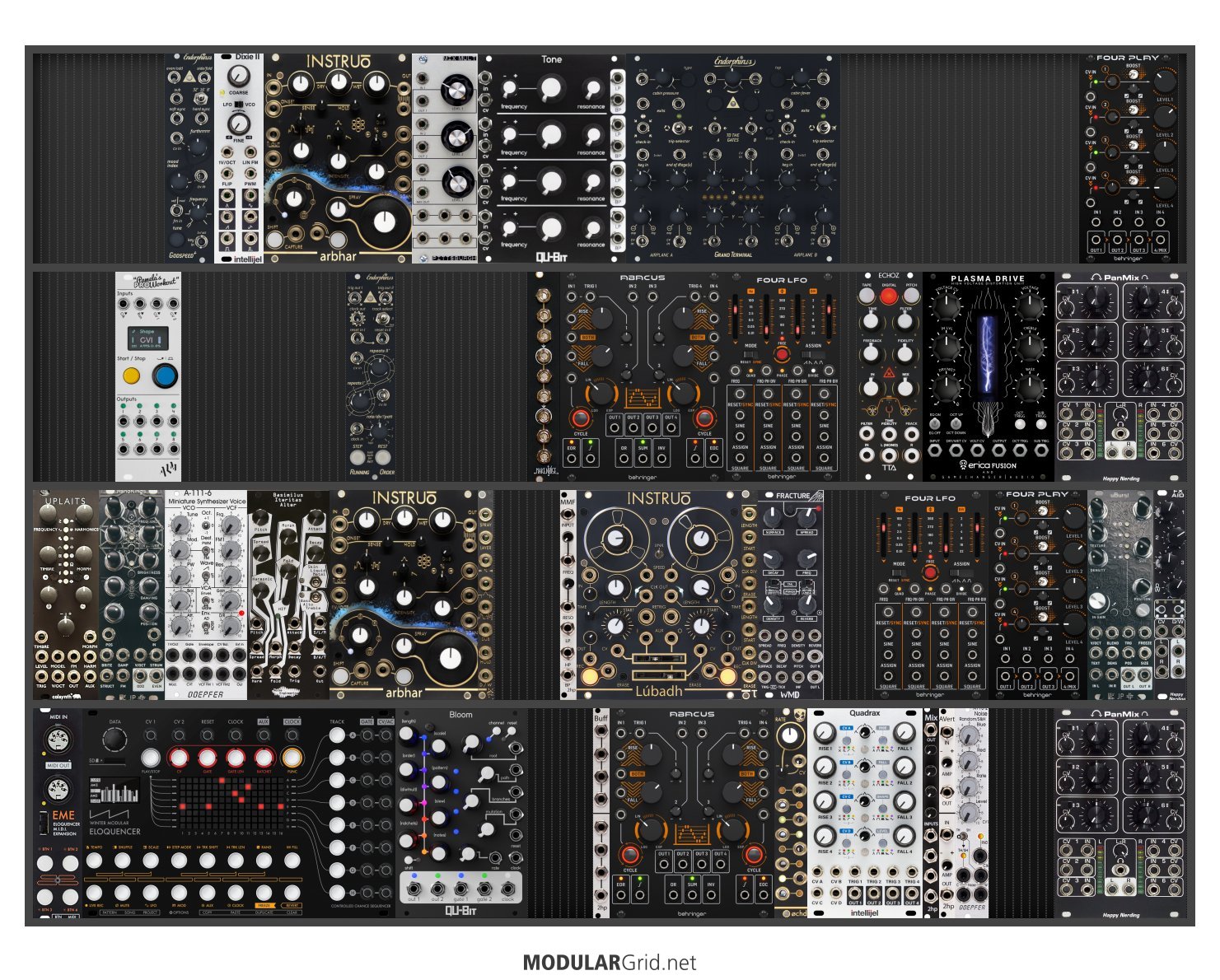Click the REVERB knob on Fracture
This screenshot has width=1220, height=980.
click(x=806, y=604)
